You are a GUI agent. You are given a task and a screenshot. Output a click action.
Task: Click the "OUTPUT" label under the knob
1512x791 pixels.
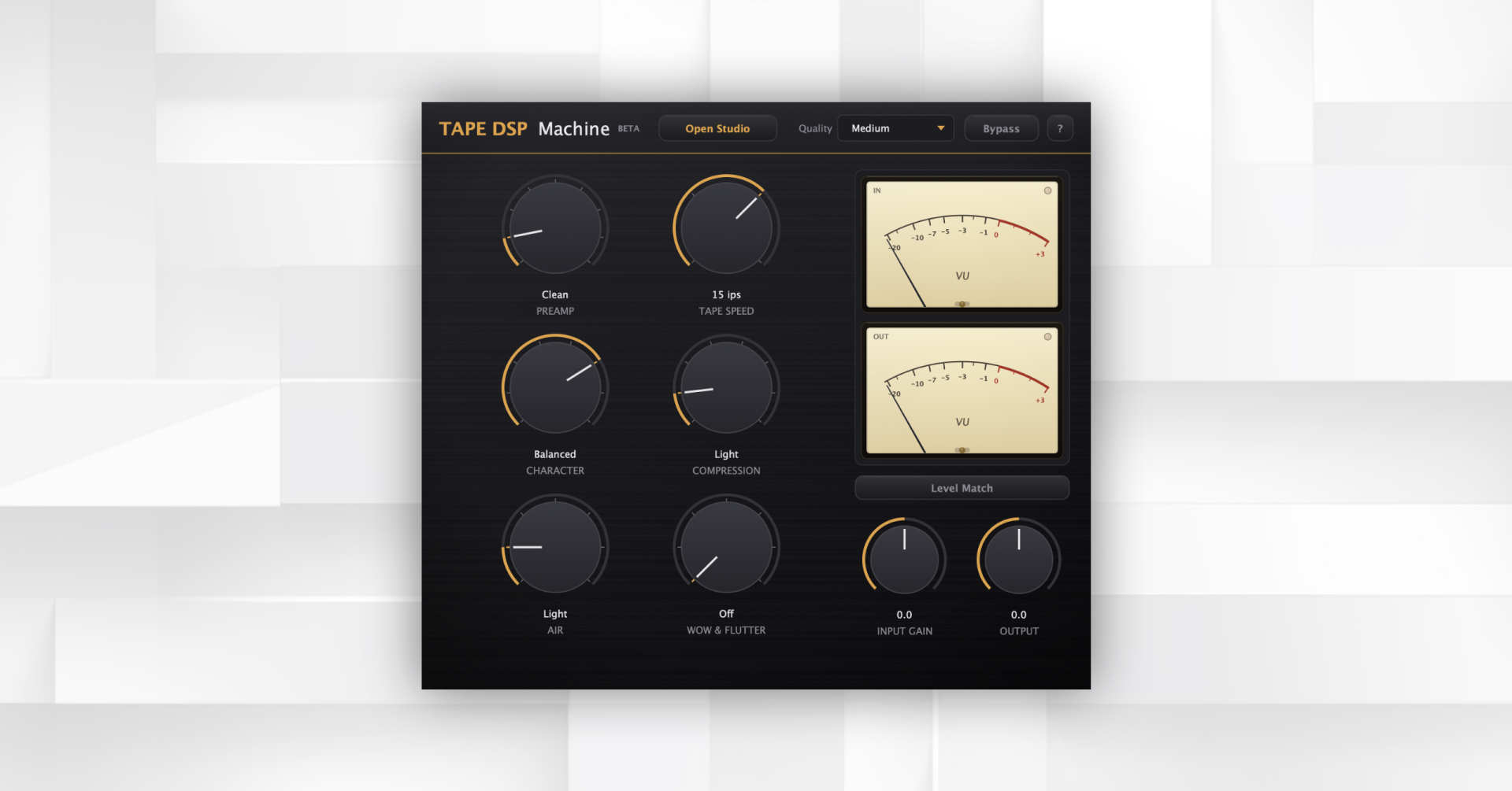pos(1019,631)
